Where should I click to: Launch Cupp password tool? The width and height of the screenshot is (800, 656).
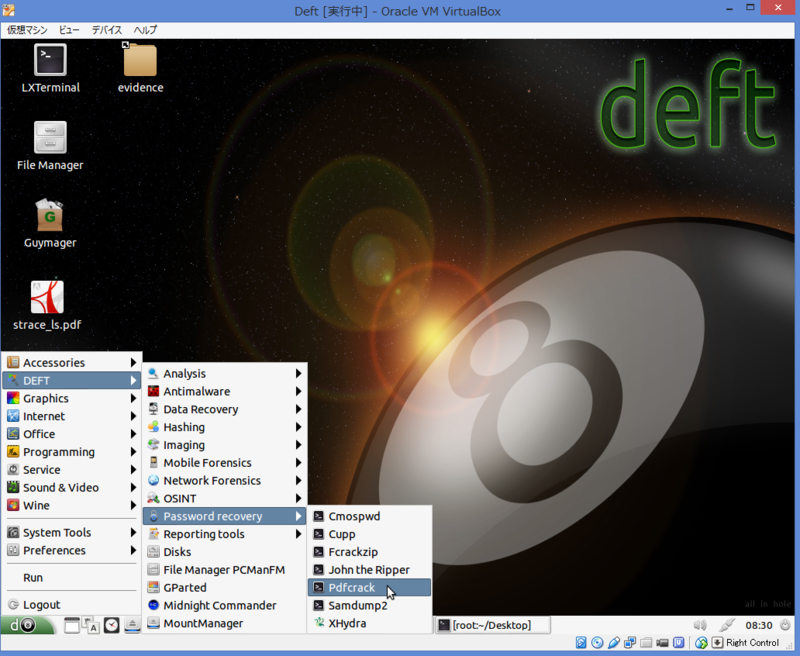click(x=369, y=534)
